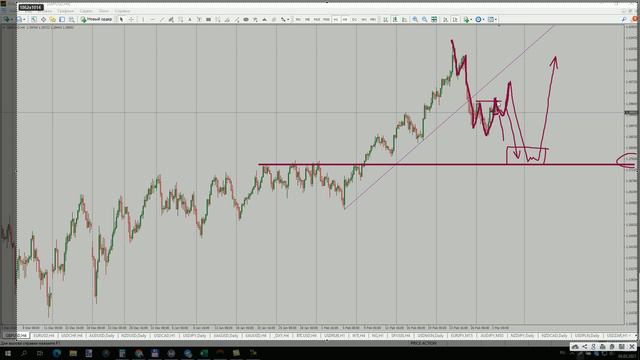
Task: Select the trendline drawing tool
Action: tap(162, 19)
